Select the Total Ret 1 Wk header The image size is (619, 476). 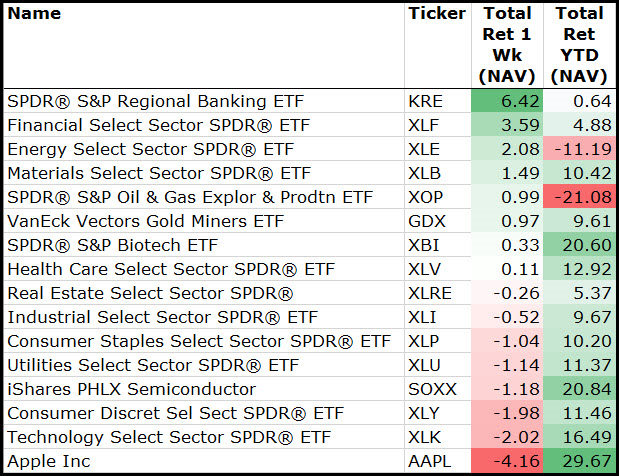click(507, 44)
